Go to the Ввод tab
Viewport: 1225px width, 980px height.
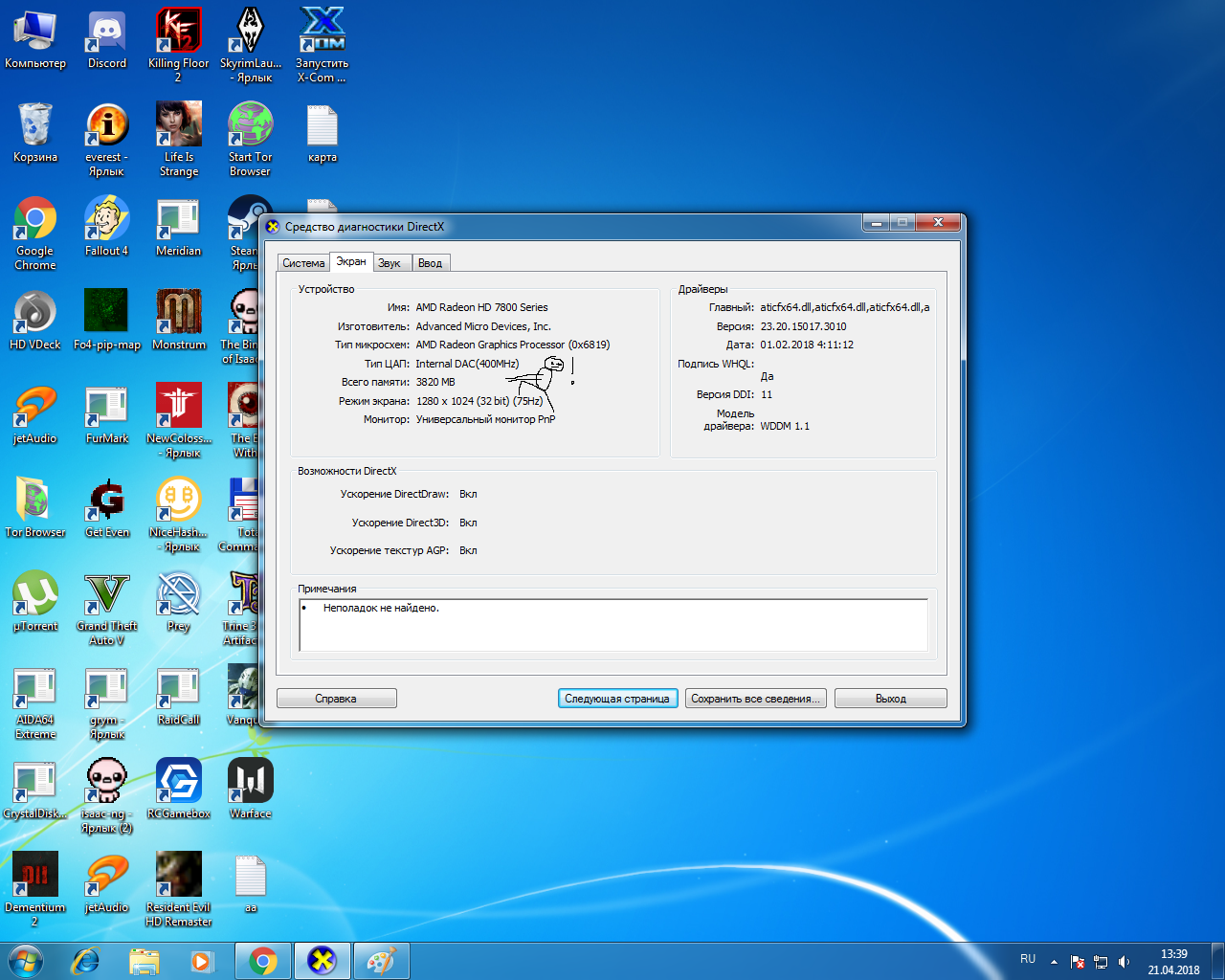pyautogui.click(x=431, y=263)
